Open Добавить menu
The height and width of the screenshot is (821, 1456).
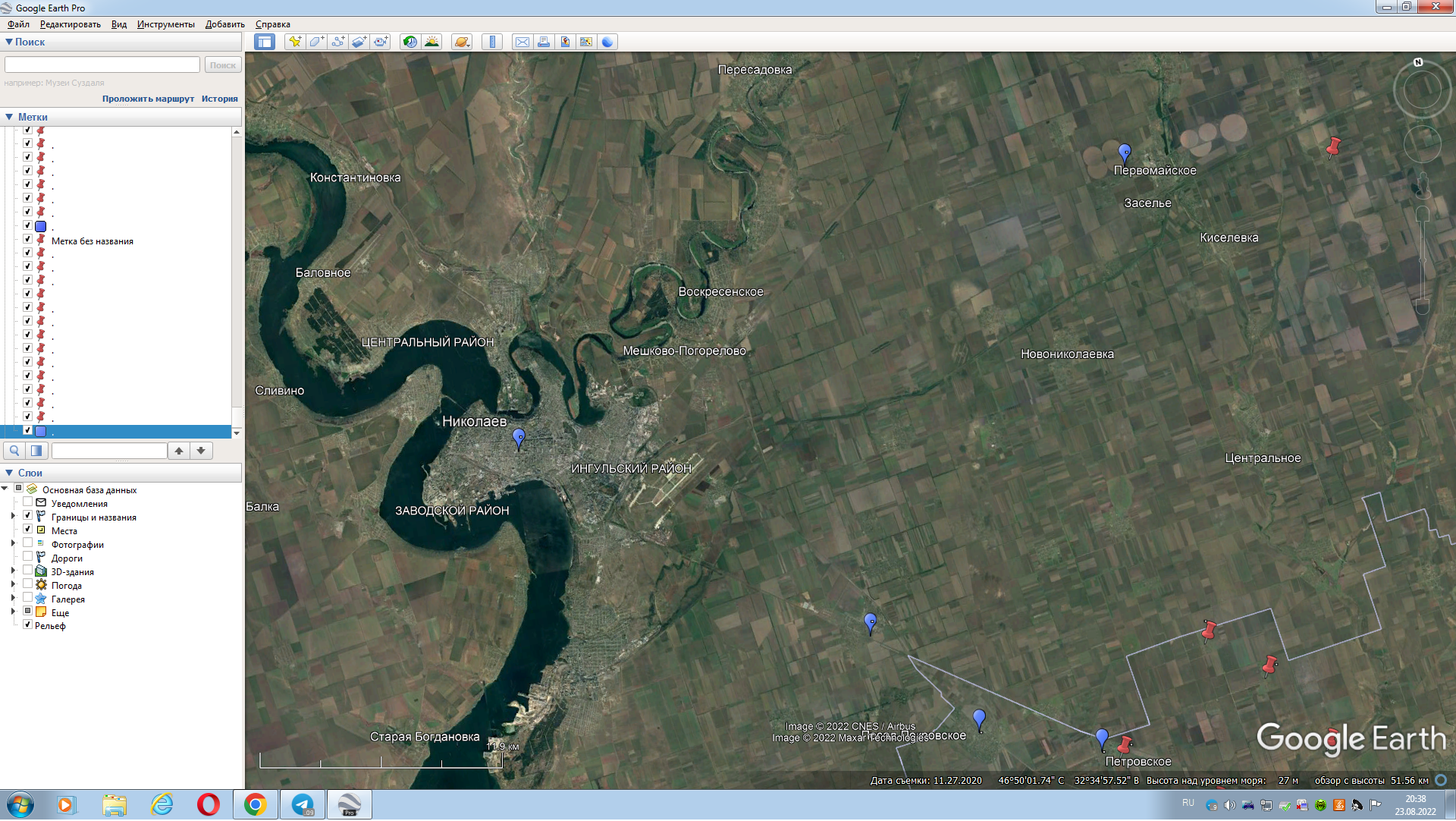(x=225, y=24)
